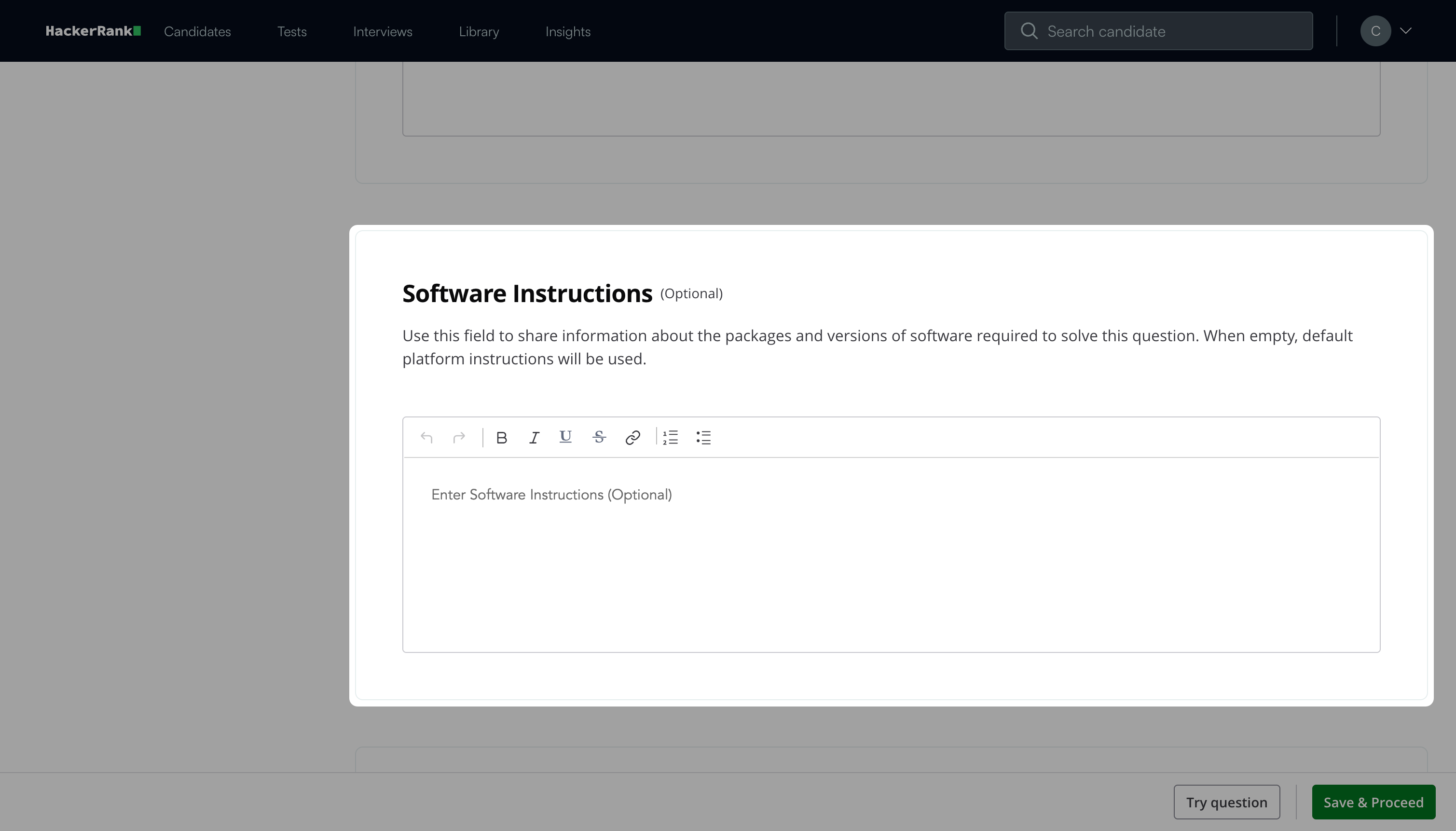The width and height of the screenshot is (1456, 831).
Task: Toggle bold formatting
Action: (502, 438)
